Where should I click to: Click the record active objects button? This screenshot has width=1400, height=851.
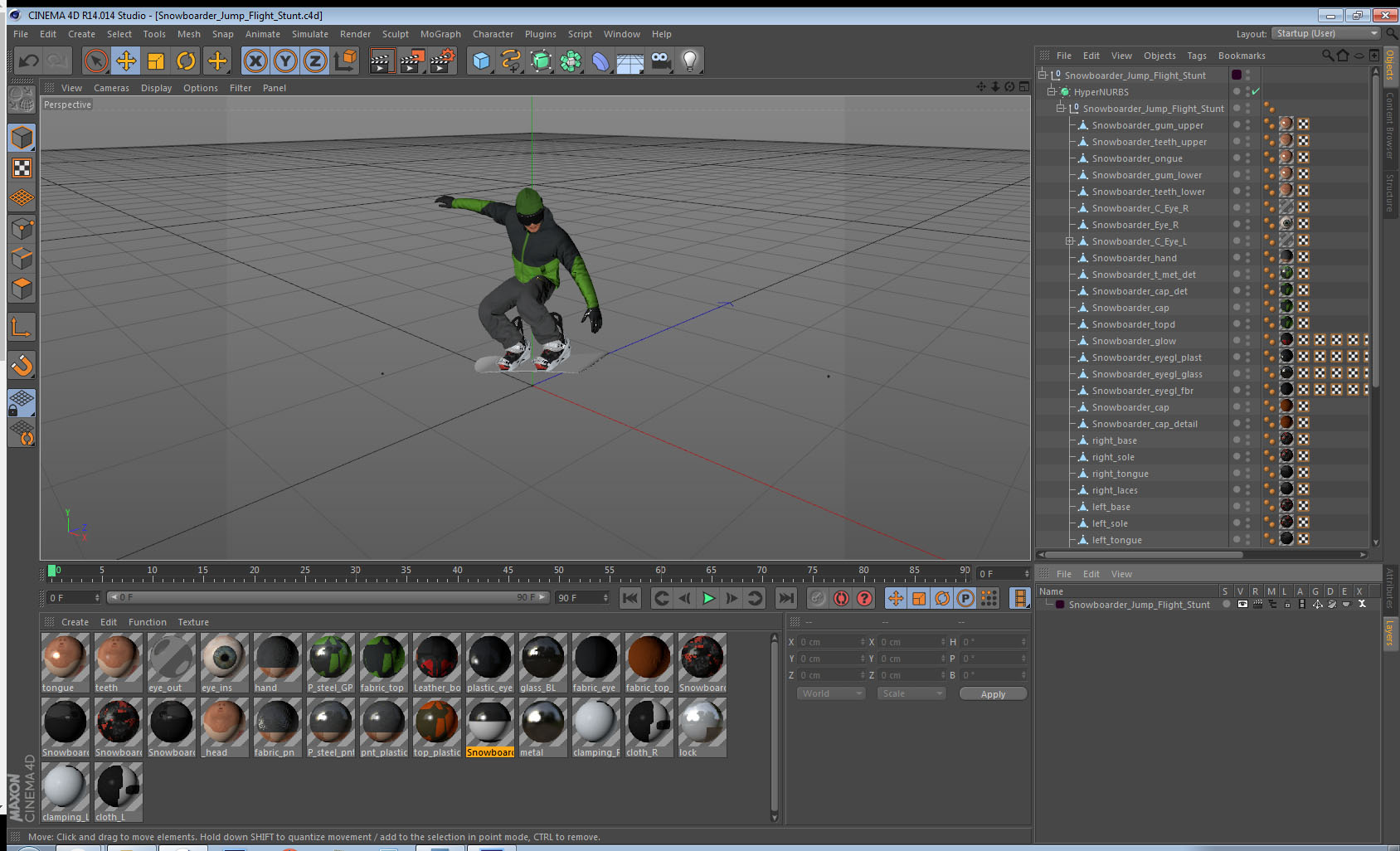[x=818, y=598]
